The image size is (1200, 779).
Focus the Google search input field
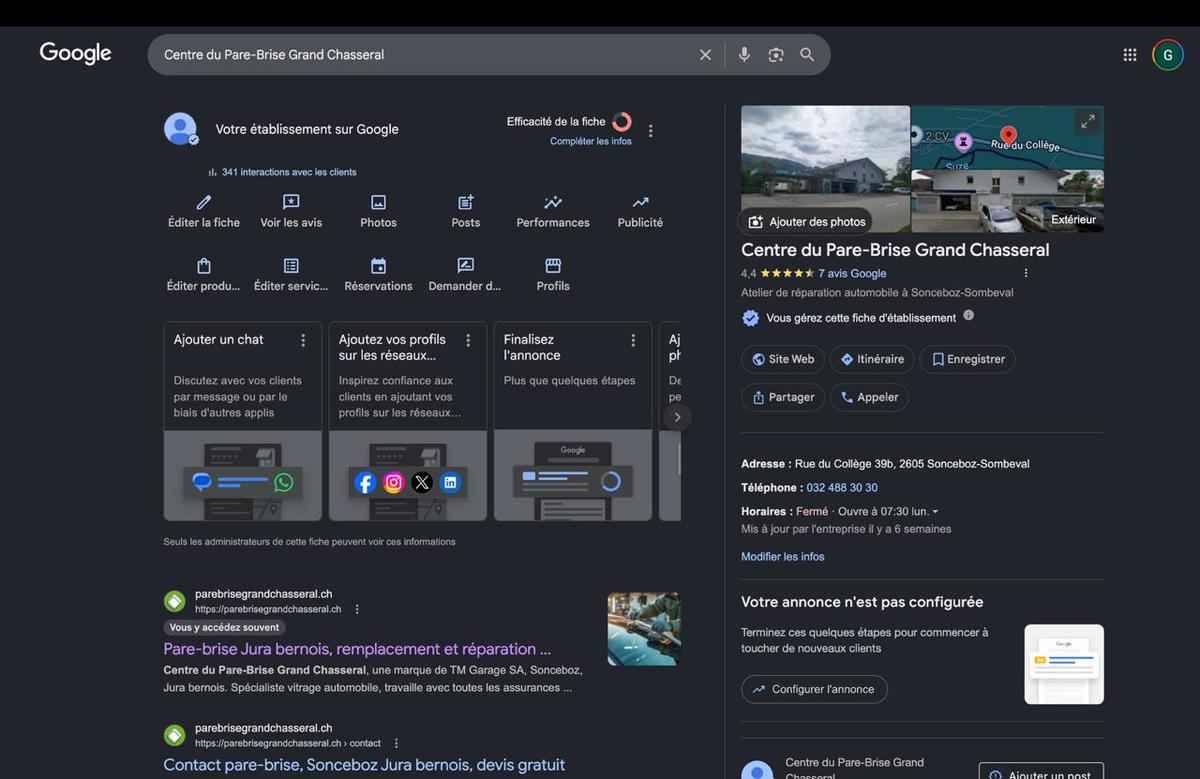425,55
